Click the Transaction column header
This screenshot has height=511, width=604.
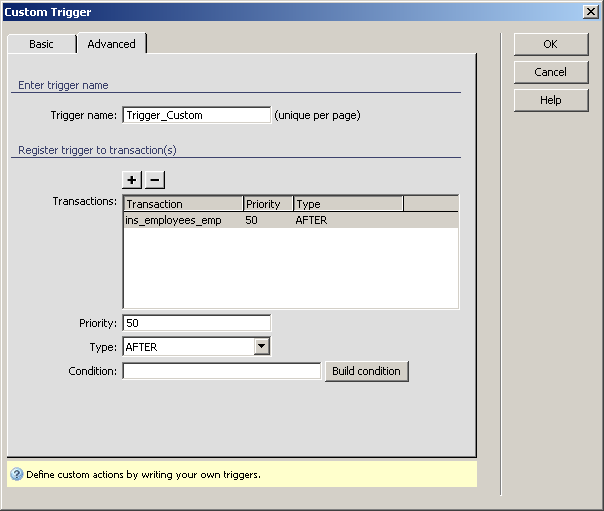click(x=182, y=204)
